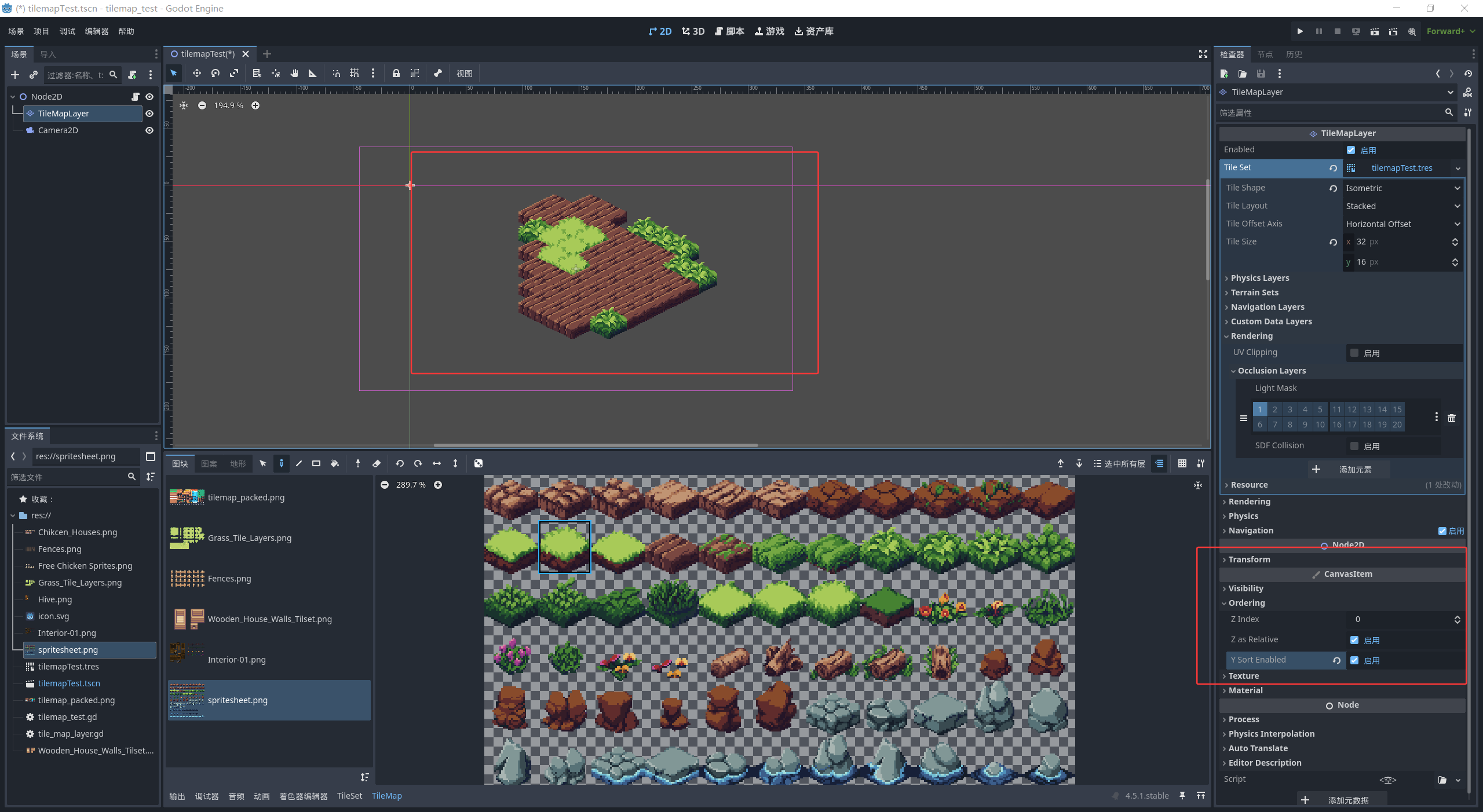The height and width of the screenshot is (812, 1483).
Task: Select Grass_Tile_Layers.png in atlas source list
Action: tap(249, 538)
